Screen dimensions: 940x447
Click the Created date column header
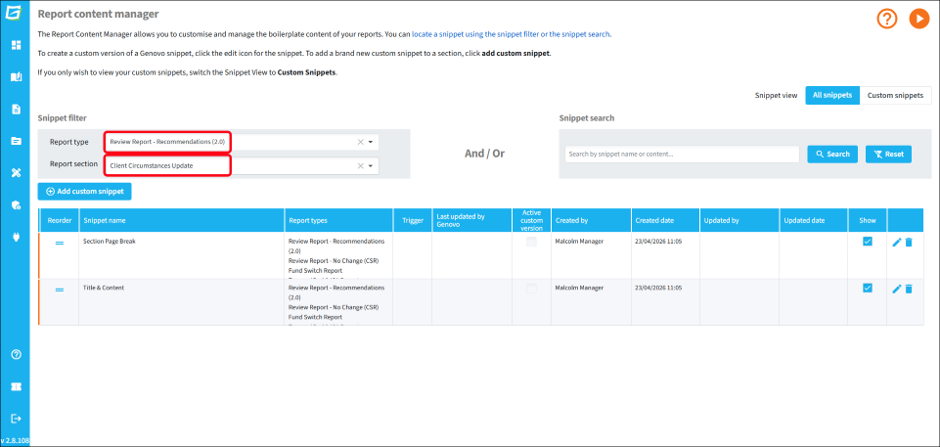click(x=665, y=221)
